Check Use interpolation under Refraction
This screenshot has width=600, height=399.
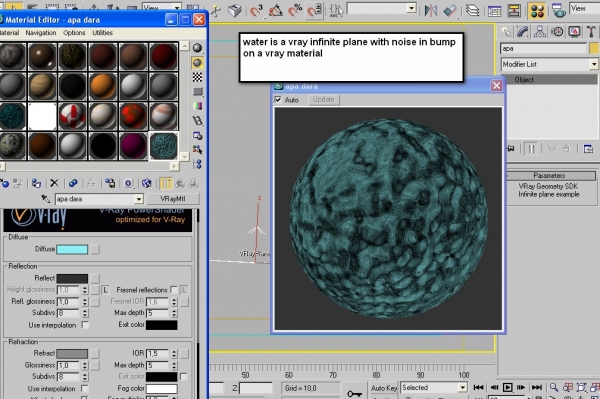[85, 388]
